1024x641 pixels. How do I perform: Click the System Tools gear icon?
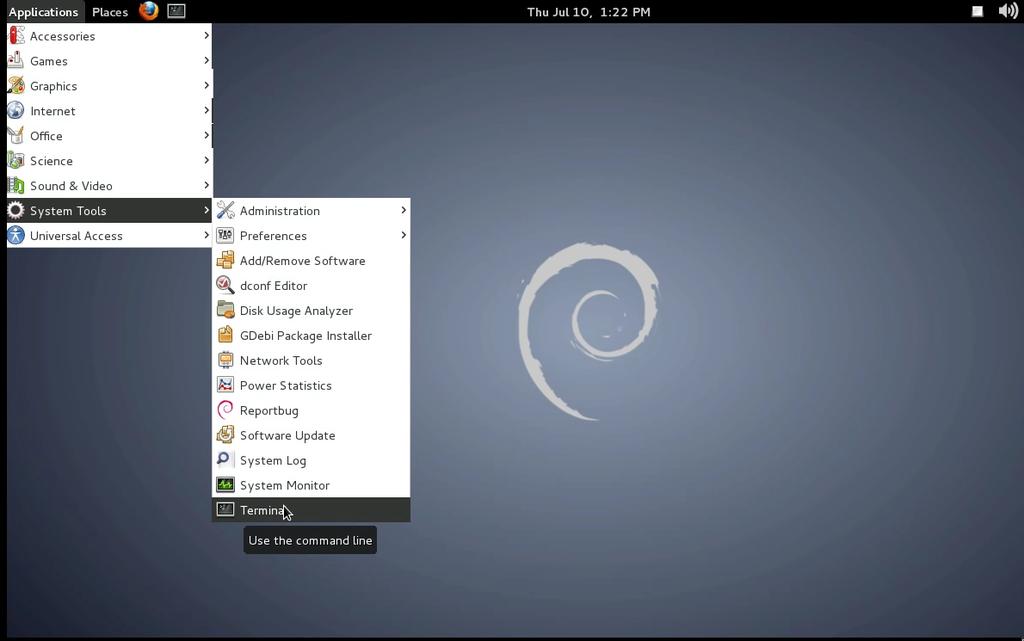(16, 210)
